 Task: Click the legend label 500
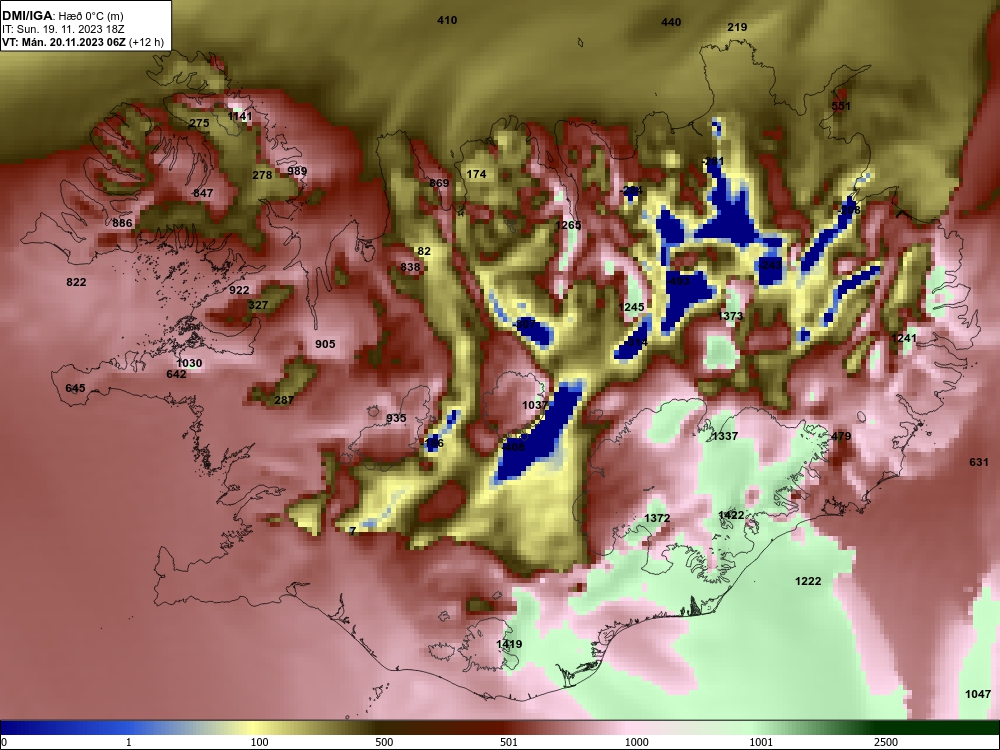tap(384, 742)
